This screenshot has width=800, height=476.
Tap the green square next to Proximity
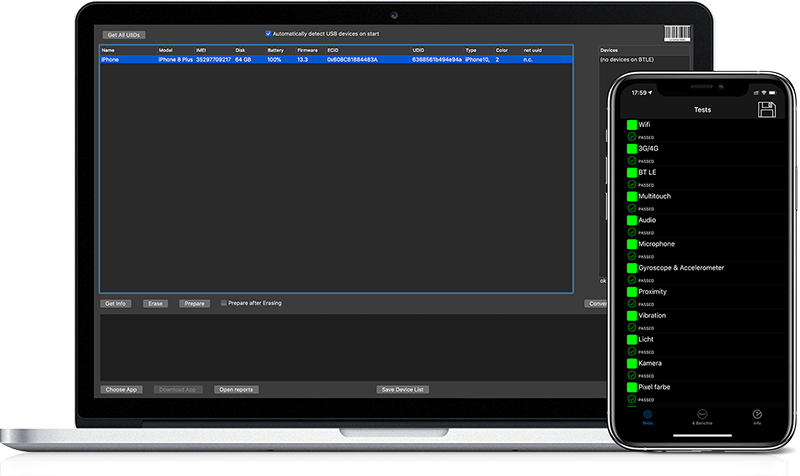tap(632, 292)
